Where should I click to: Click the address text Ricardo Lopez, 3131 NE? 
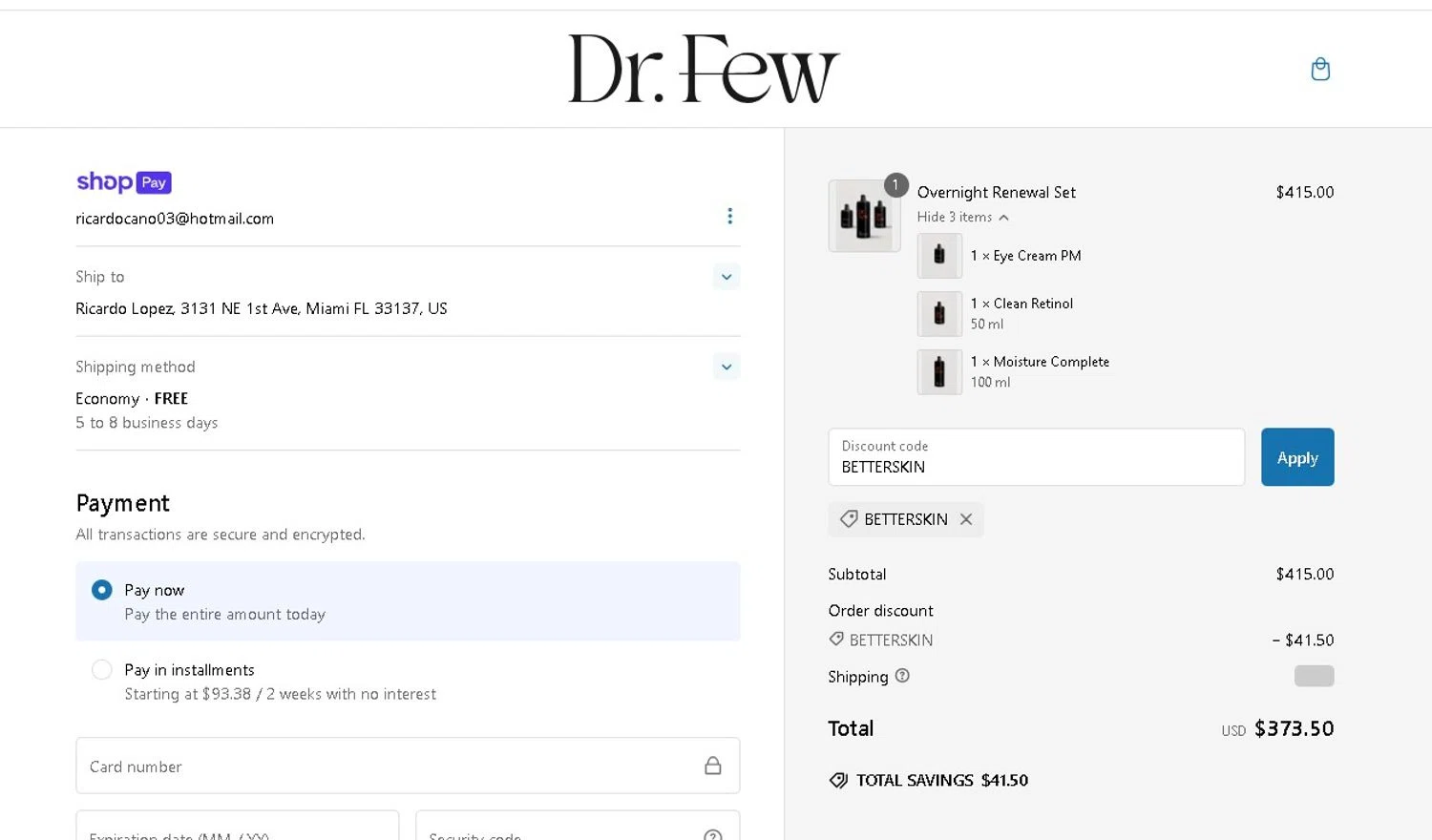point(262,308)
